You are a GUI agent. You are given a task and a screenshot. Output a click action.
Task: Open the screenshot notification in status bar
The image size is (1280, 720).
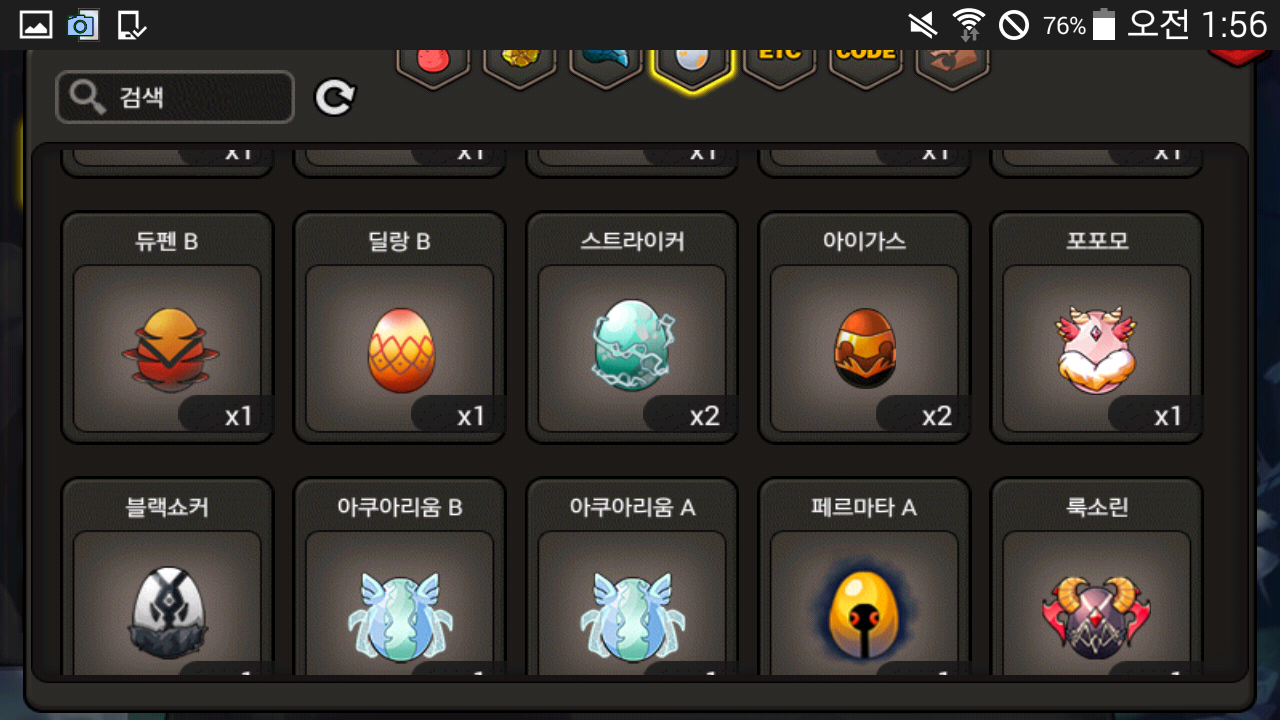(83, 25)
